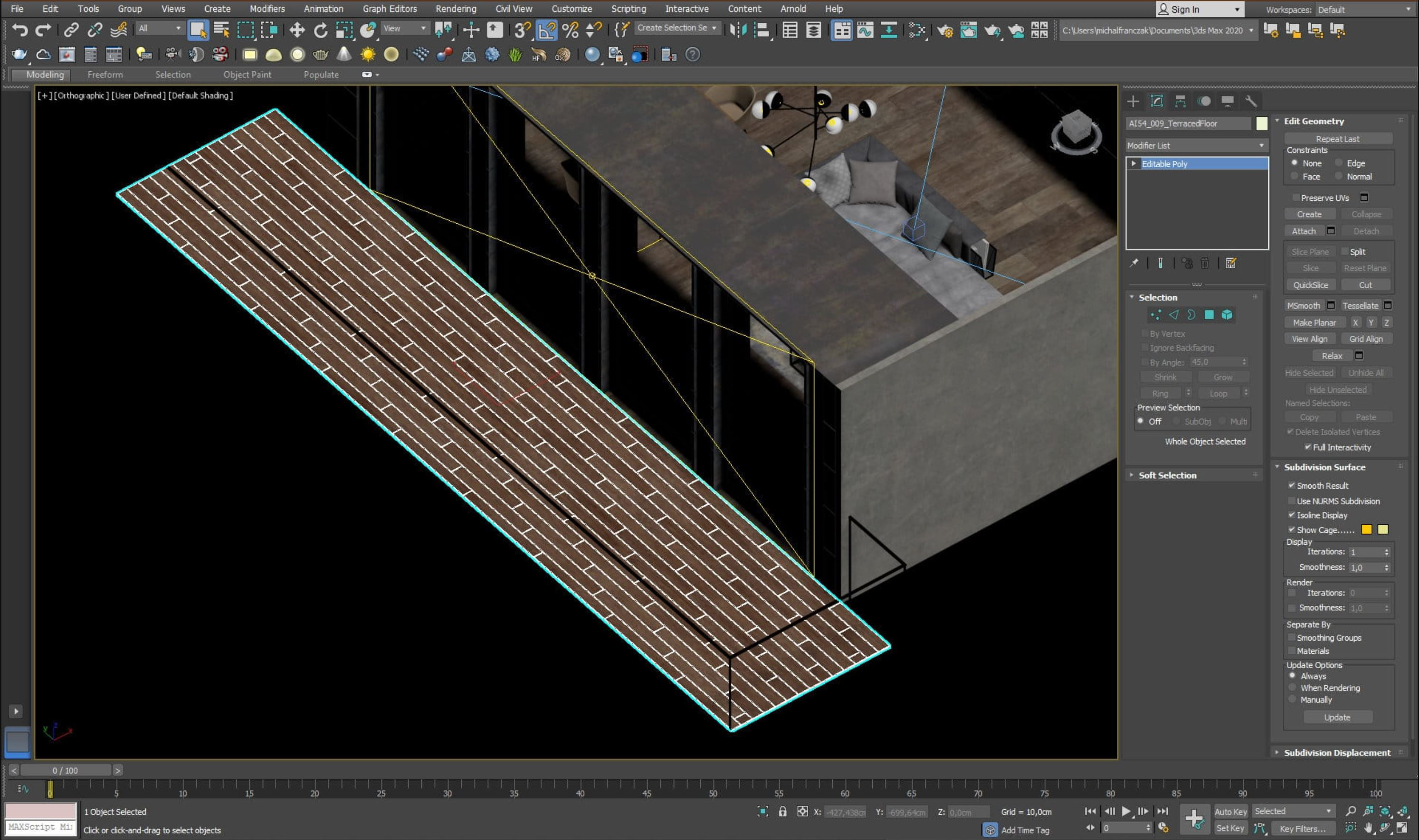Image resolution: width=1419 pixels, height=840 pixels.
Task: Select Vertex sub-object level icon
Action: (1156, 315)
